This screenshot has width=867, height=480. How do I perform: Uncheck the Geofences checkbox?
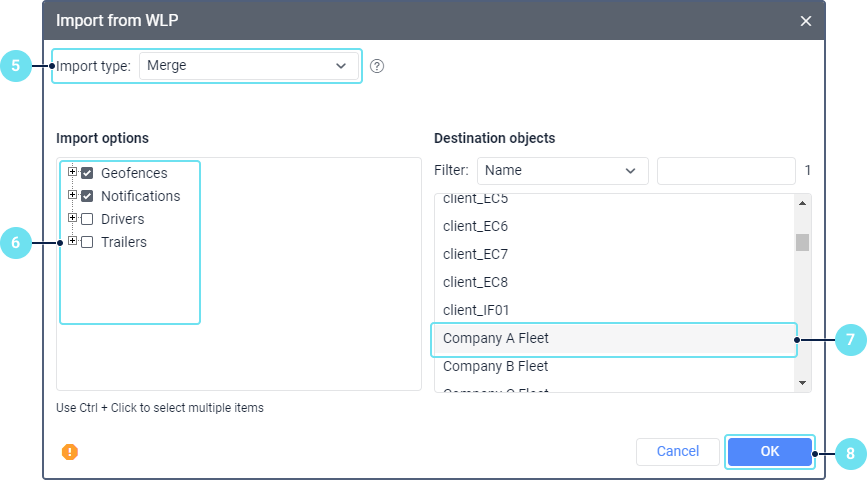tap(87, 173)
